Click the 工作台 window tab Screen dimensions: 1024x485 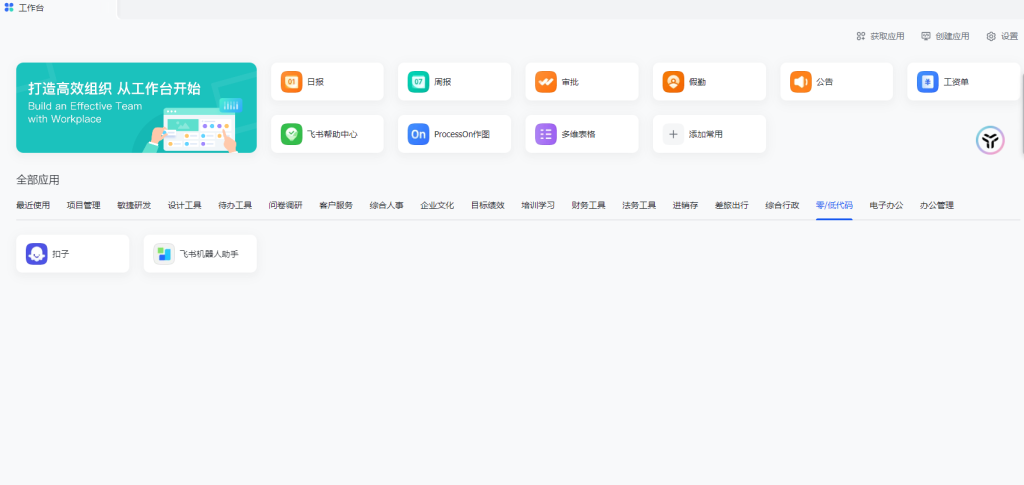pos(58,8)
